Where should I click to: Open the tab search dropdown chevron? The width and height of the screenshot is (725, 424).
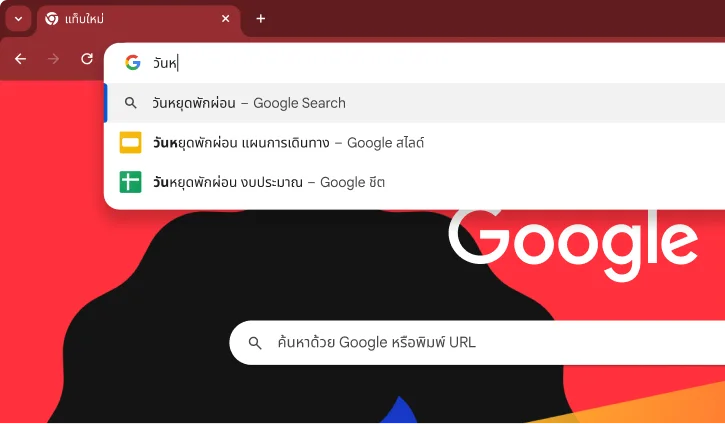(18, 19)
